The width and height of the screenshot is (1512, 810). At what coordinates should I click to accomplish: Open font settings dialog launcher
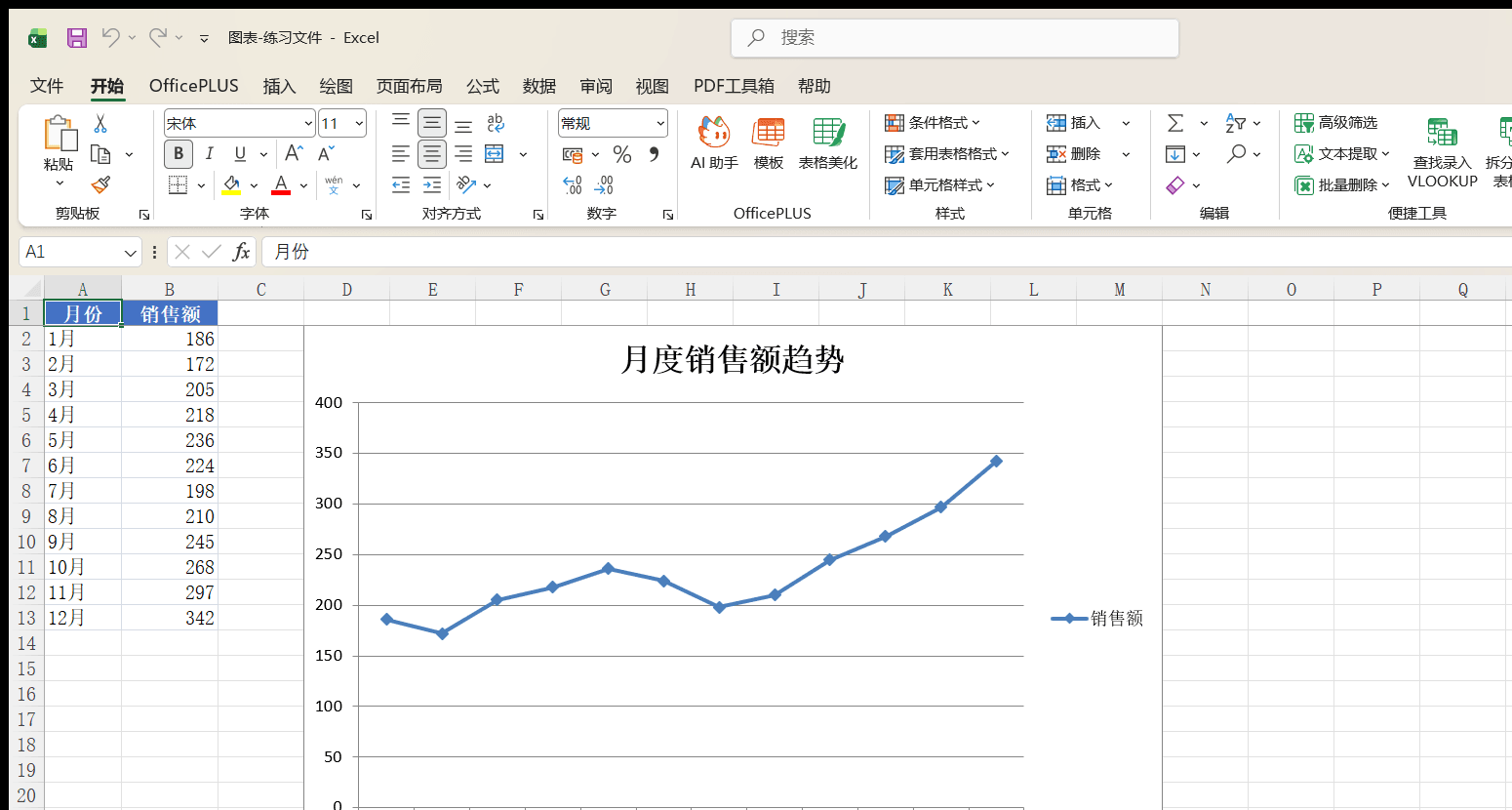(367, 215)
